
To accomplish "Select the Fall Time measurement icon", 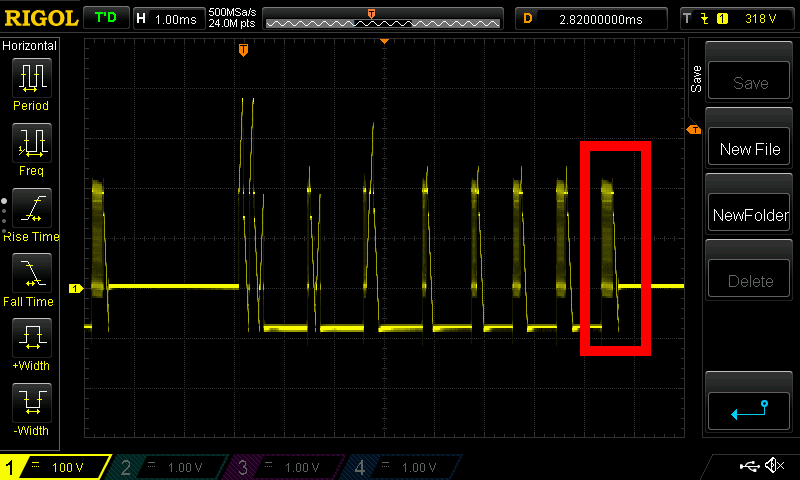I will tap(32, 273).
